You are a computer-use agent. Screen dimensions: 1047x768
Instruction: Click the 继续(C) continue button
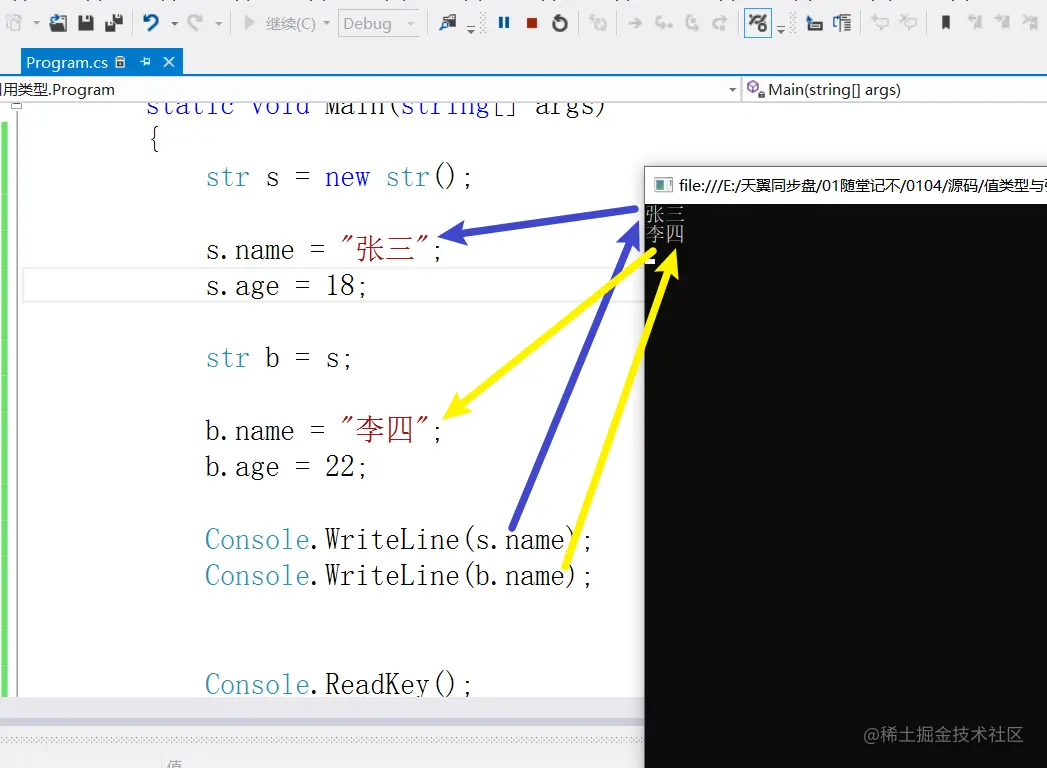(x=279, y=23)
